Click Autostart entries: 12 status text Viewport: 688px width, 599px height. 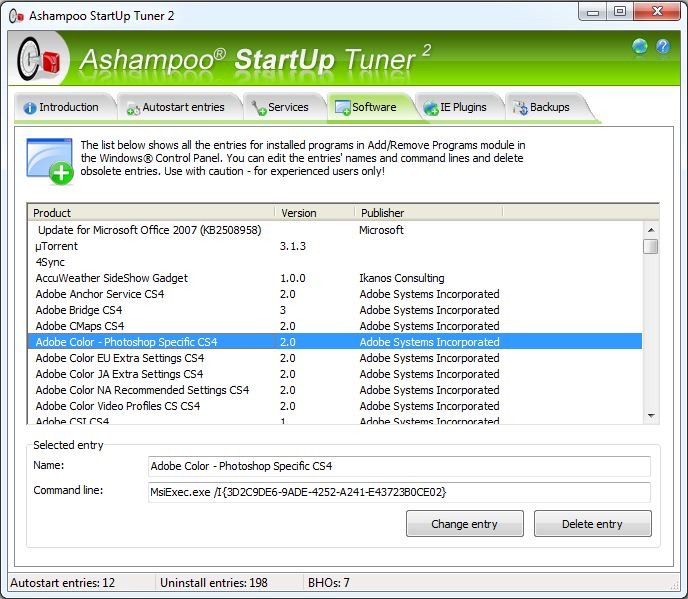(x=63, y=583)
